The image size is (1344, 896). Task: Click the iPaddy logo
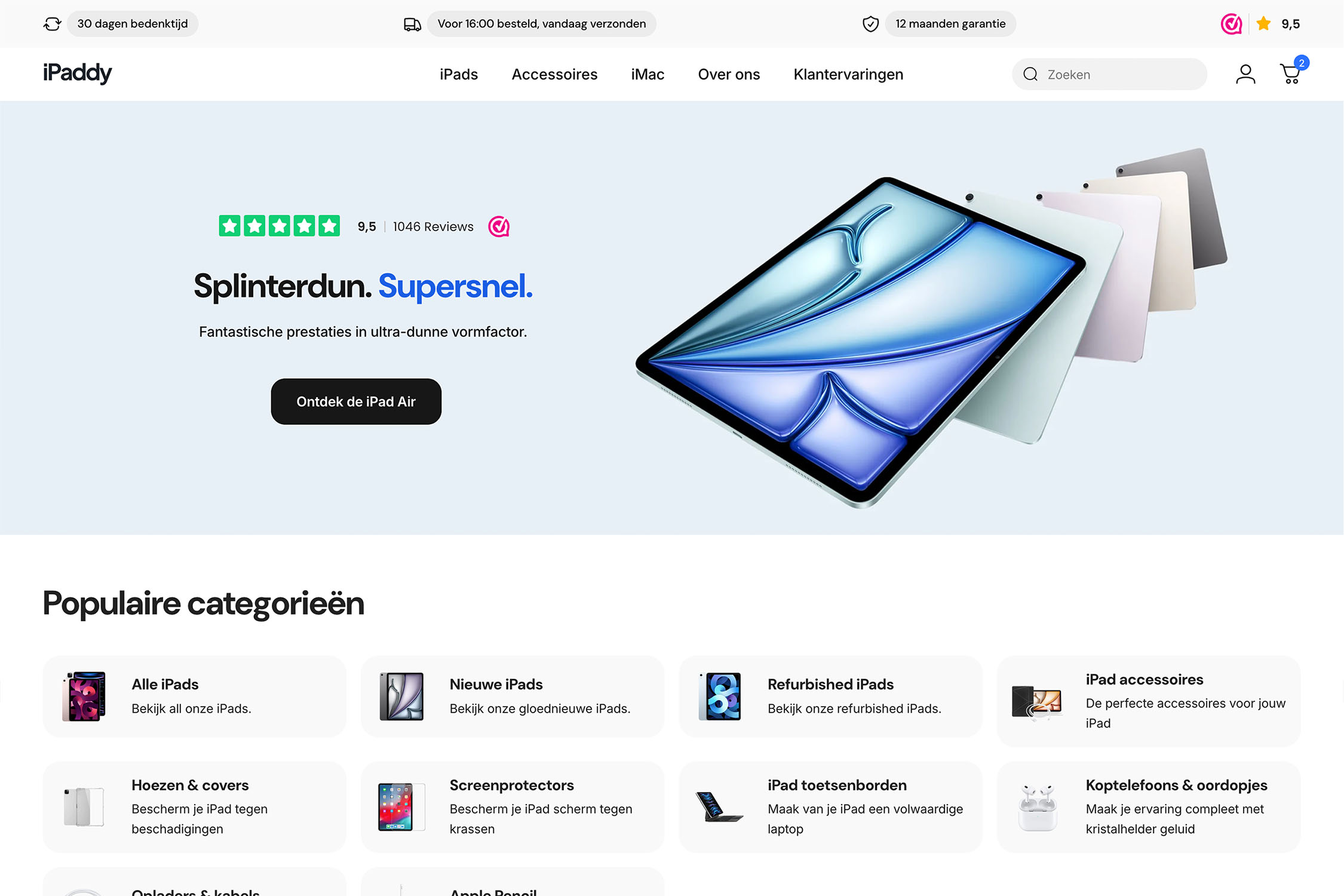click(77, 73)
